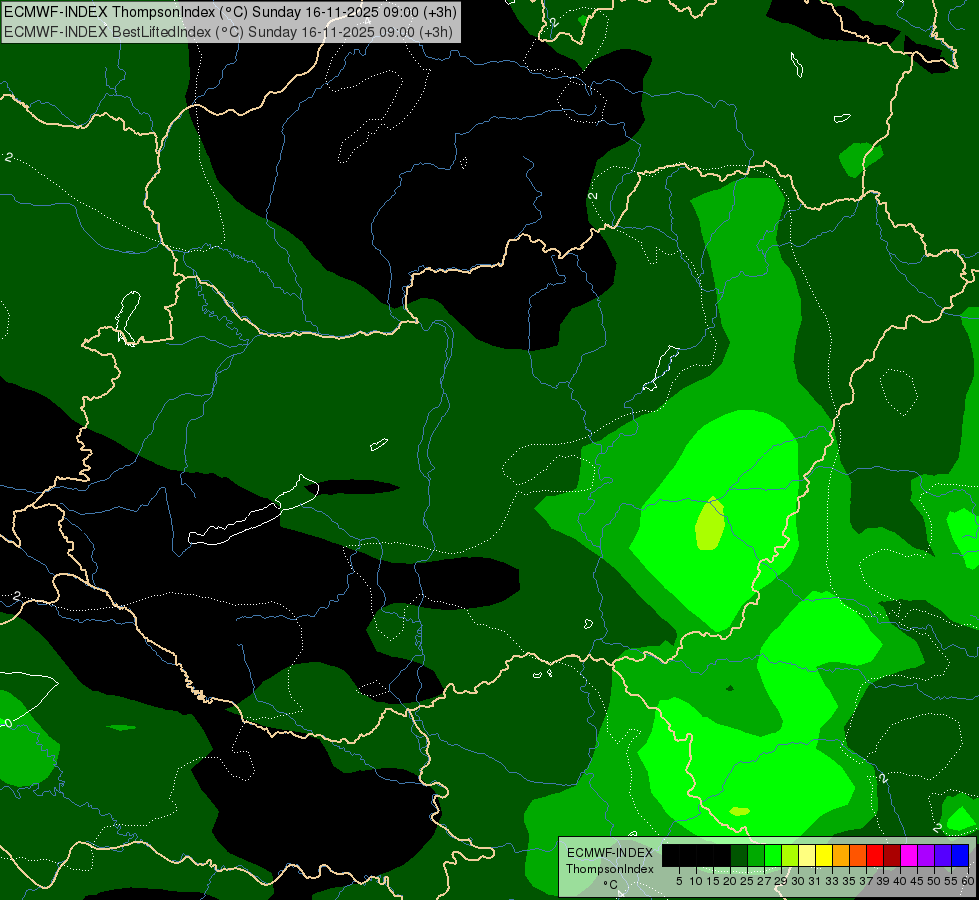Select the yellow-green legend swatch
979x900 pixels.
pos(790,855)
